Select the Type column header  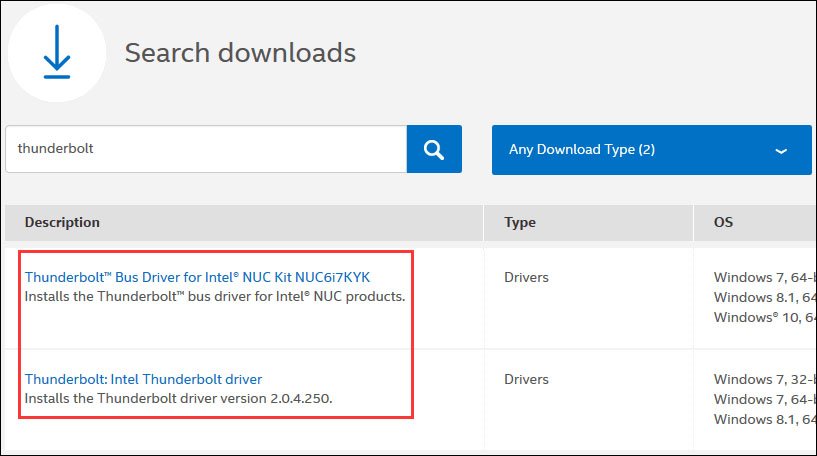pos(520,222)
